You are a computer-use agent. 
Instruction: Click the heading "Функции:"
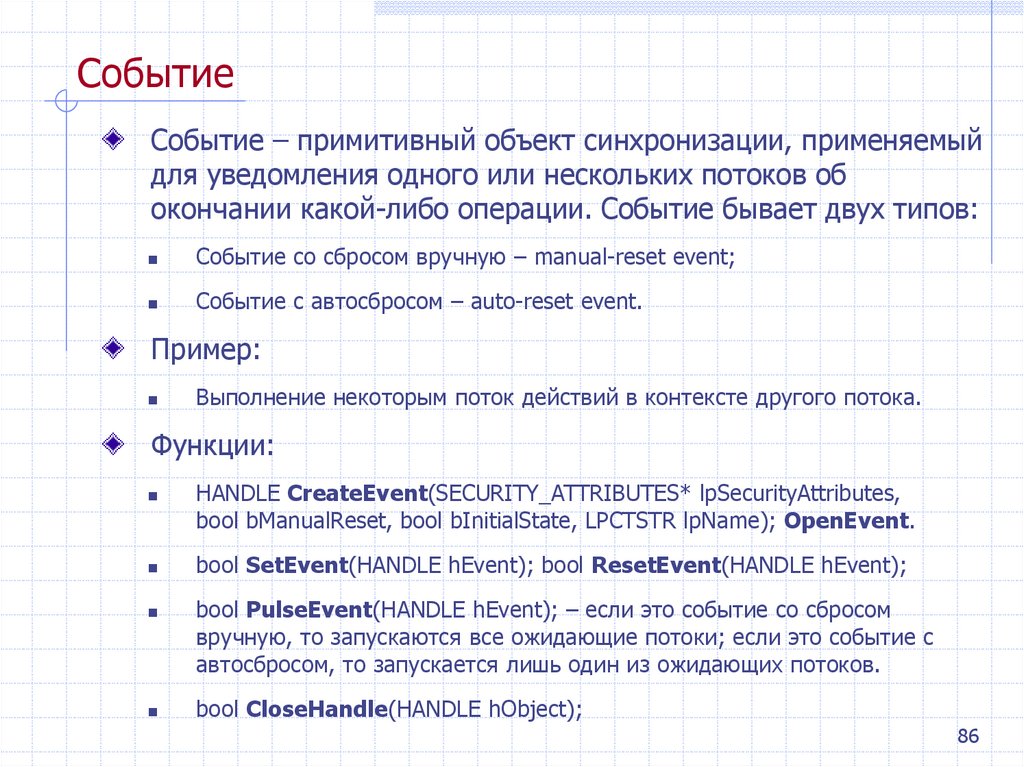click(212, 446)
